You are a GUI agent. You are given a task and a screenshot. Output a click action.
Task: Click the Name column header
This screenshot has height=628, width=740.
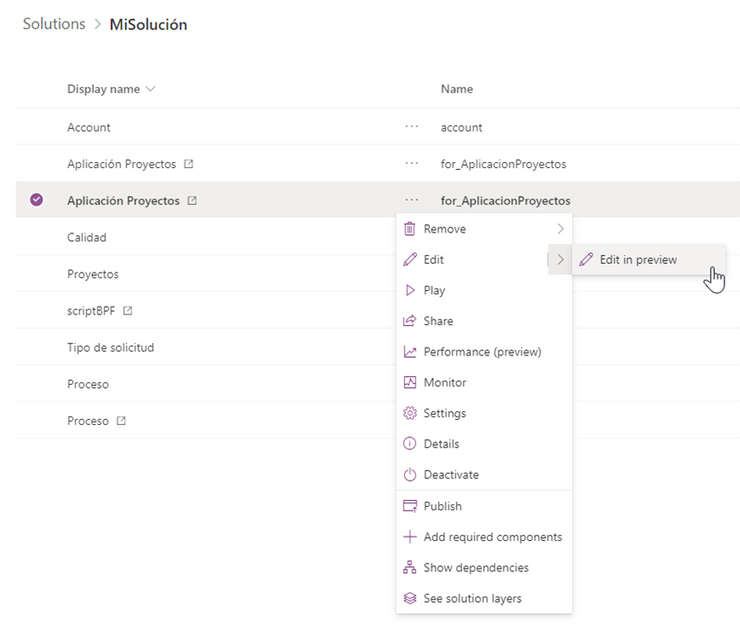457,89
